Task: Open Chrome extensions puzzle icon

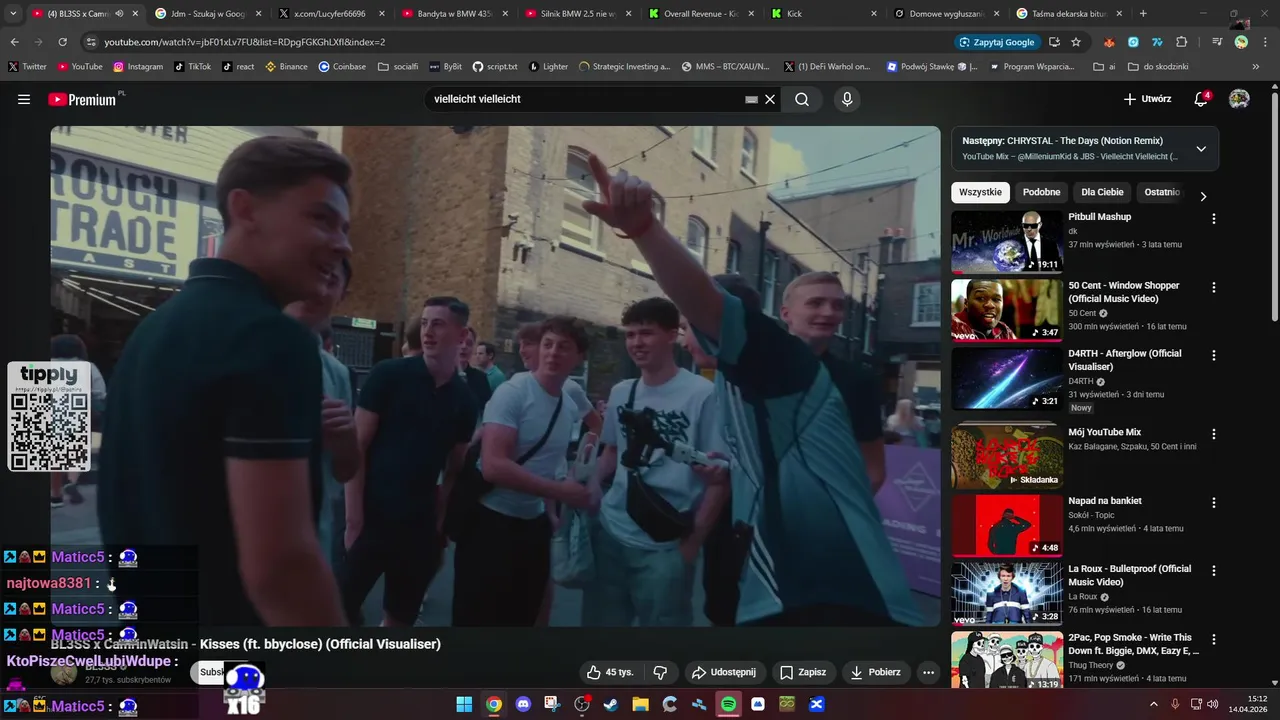Action: tap(1182, 42)
